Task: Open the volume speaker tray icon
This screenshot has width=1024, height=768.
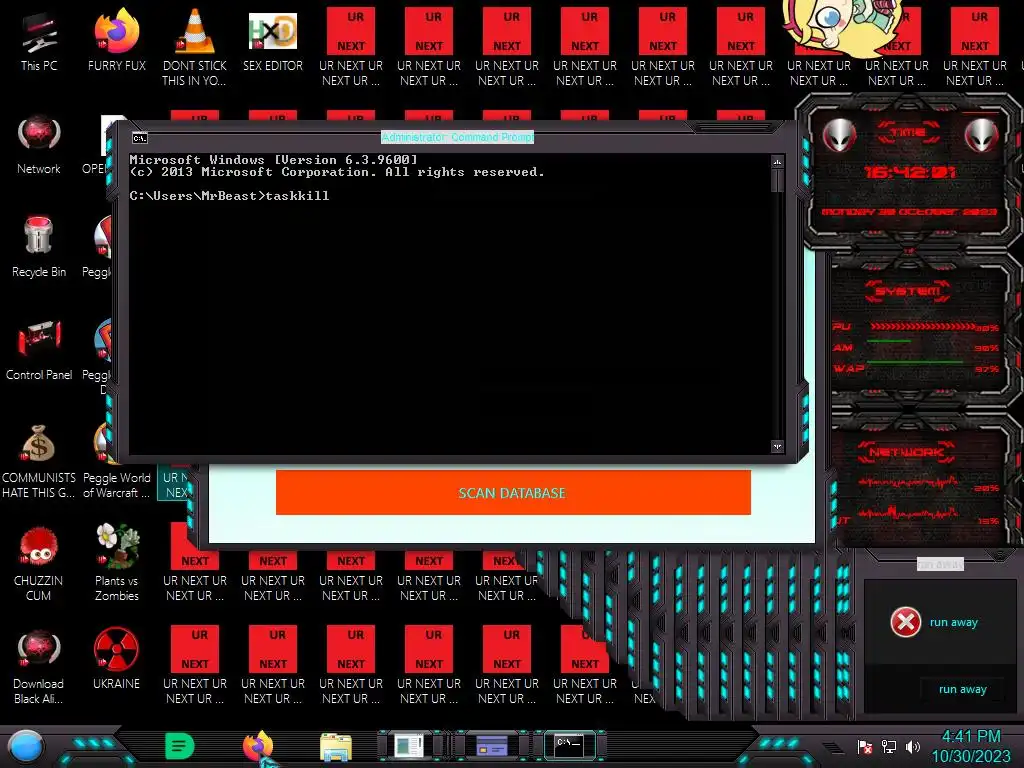Action: pos(913,747)
